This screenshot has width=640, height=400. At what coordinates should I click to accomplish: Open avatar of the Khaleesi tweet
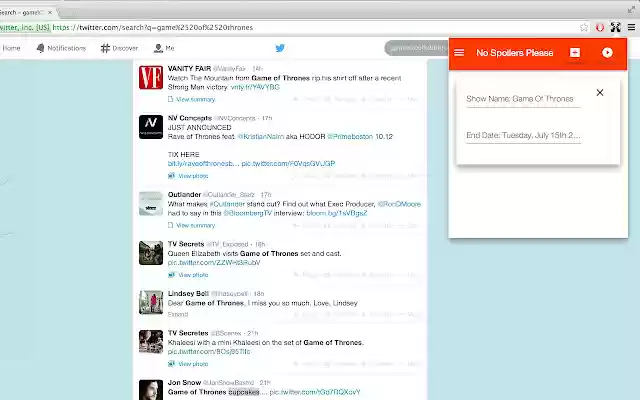point(151,342)
